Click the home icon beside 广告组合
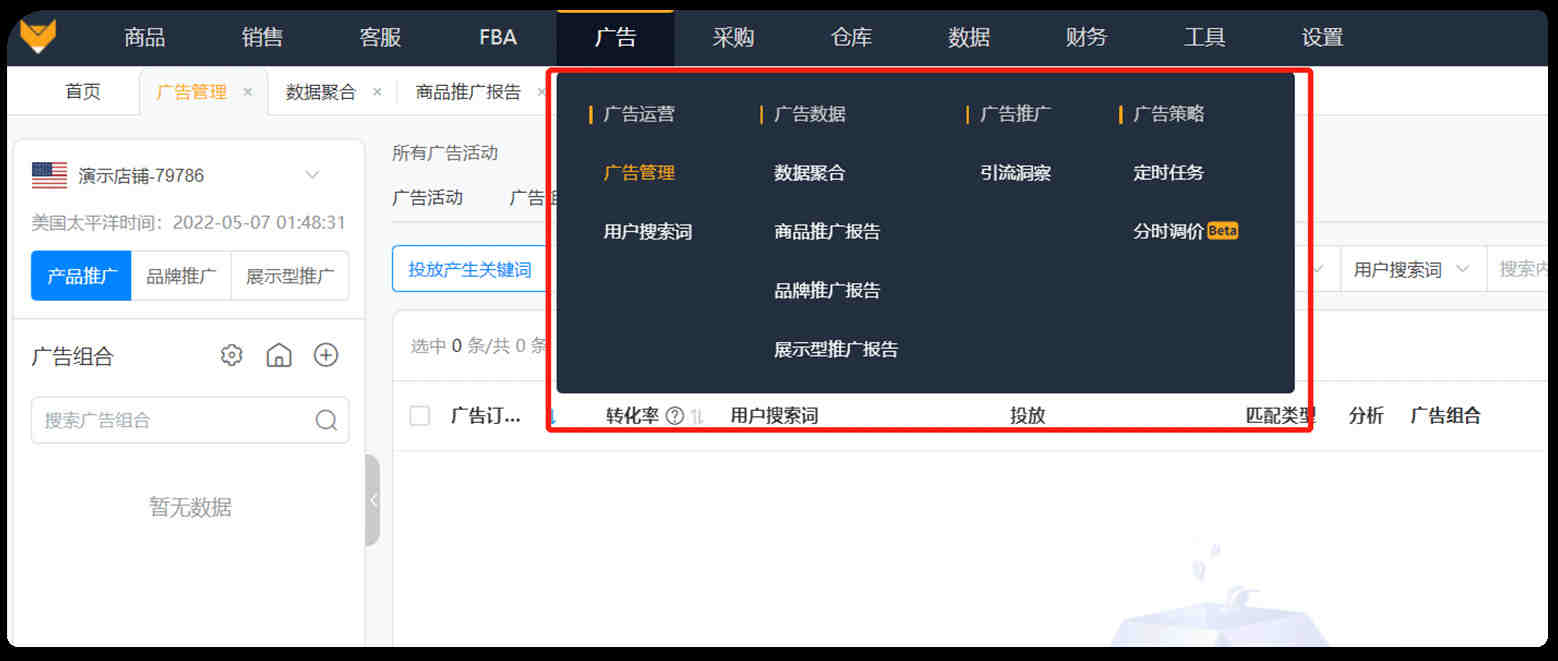Viewport: 1558px width, 661px height. click(x=279, y=355)
